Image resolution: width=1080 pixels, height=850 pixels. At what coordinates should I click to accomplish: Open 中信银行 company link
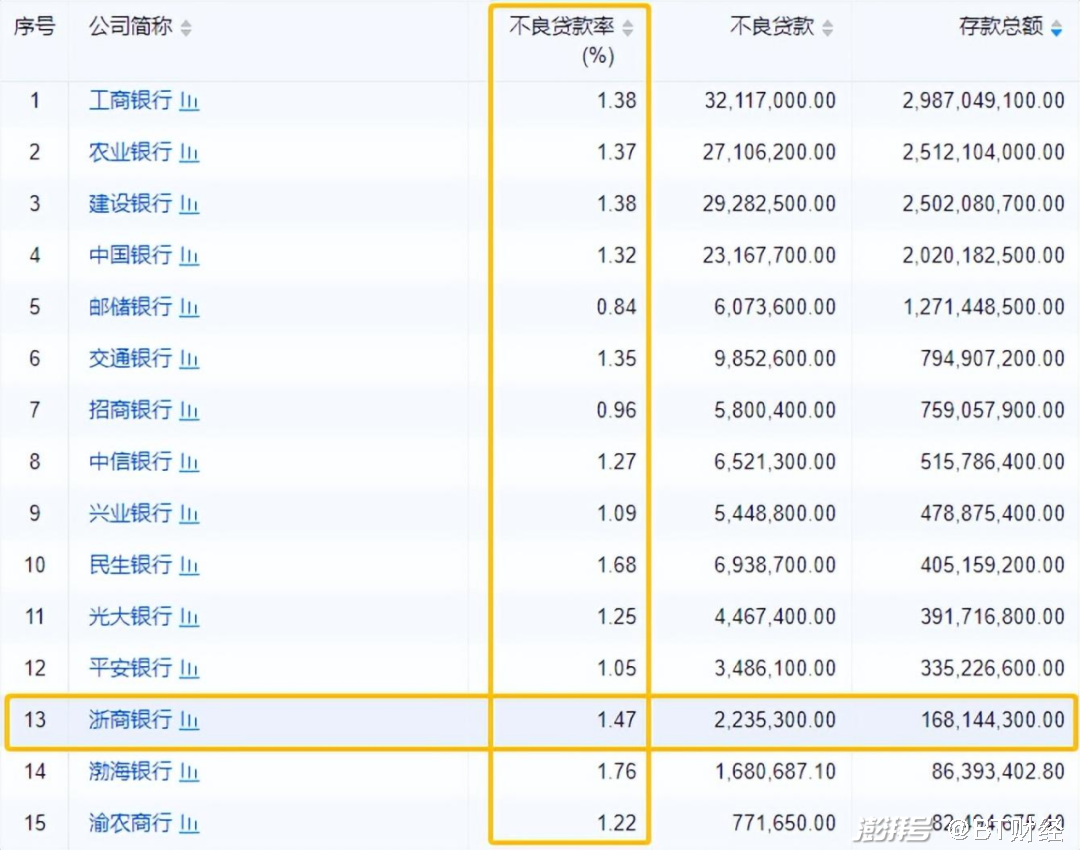coord(130,462)
